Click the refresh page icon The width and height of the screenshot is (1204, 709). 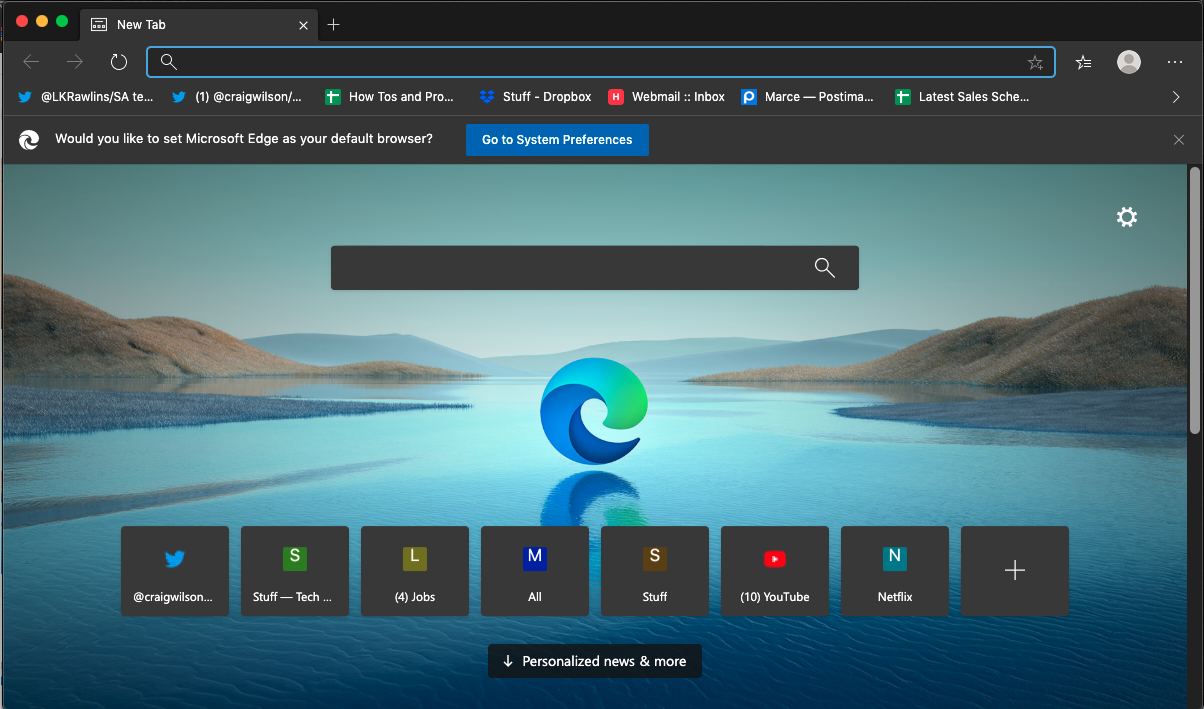pos(119,62)
